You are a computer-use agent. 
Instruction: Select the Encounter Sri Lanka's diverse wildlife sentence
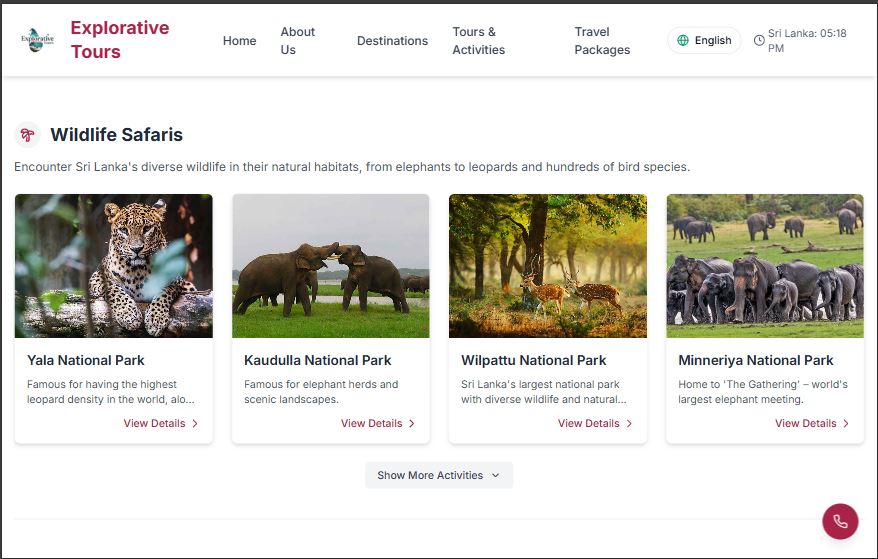point(352,167)
